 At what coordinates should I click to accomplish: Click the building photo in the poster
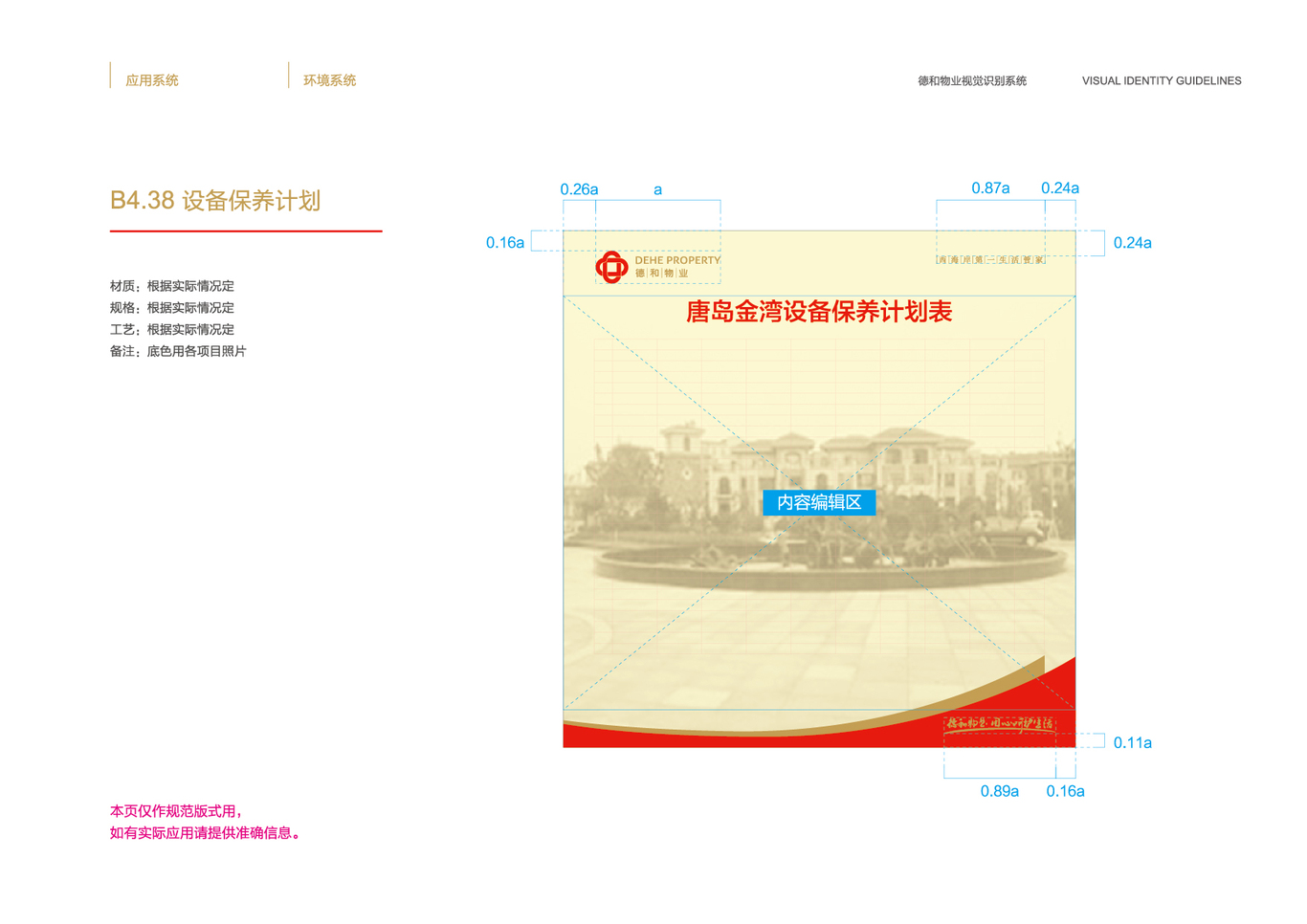(x=819, y=502)
